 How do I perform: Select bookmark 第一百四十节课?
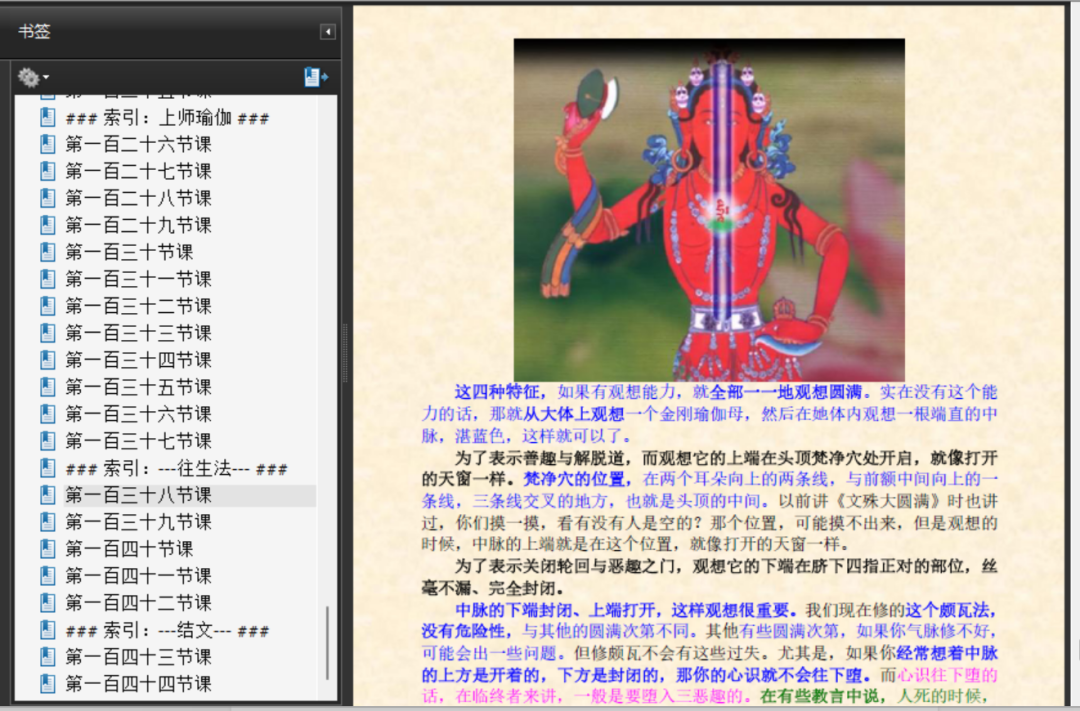point(129,549)
